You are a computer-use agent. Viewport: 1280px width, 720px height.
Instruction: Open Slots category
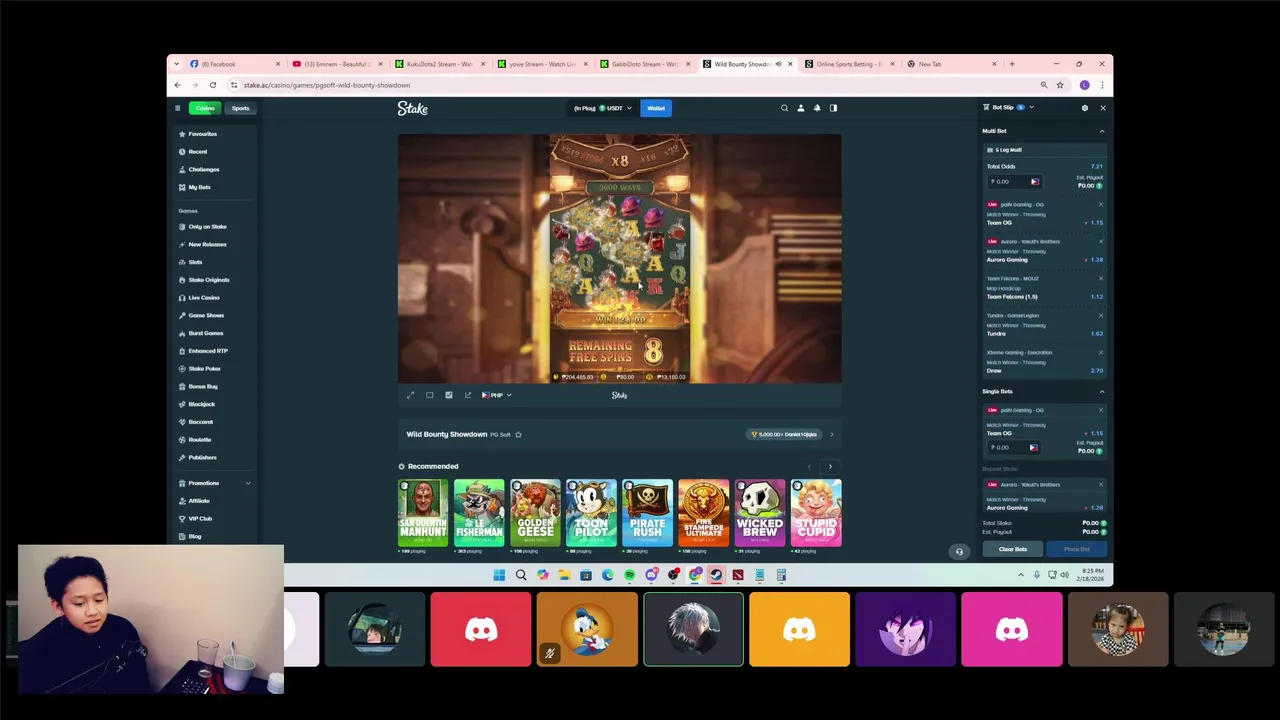[x=191, y=262]
